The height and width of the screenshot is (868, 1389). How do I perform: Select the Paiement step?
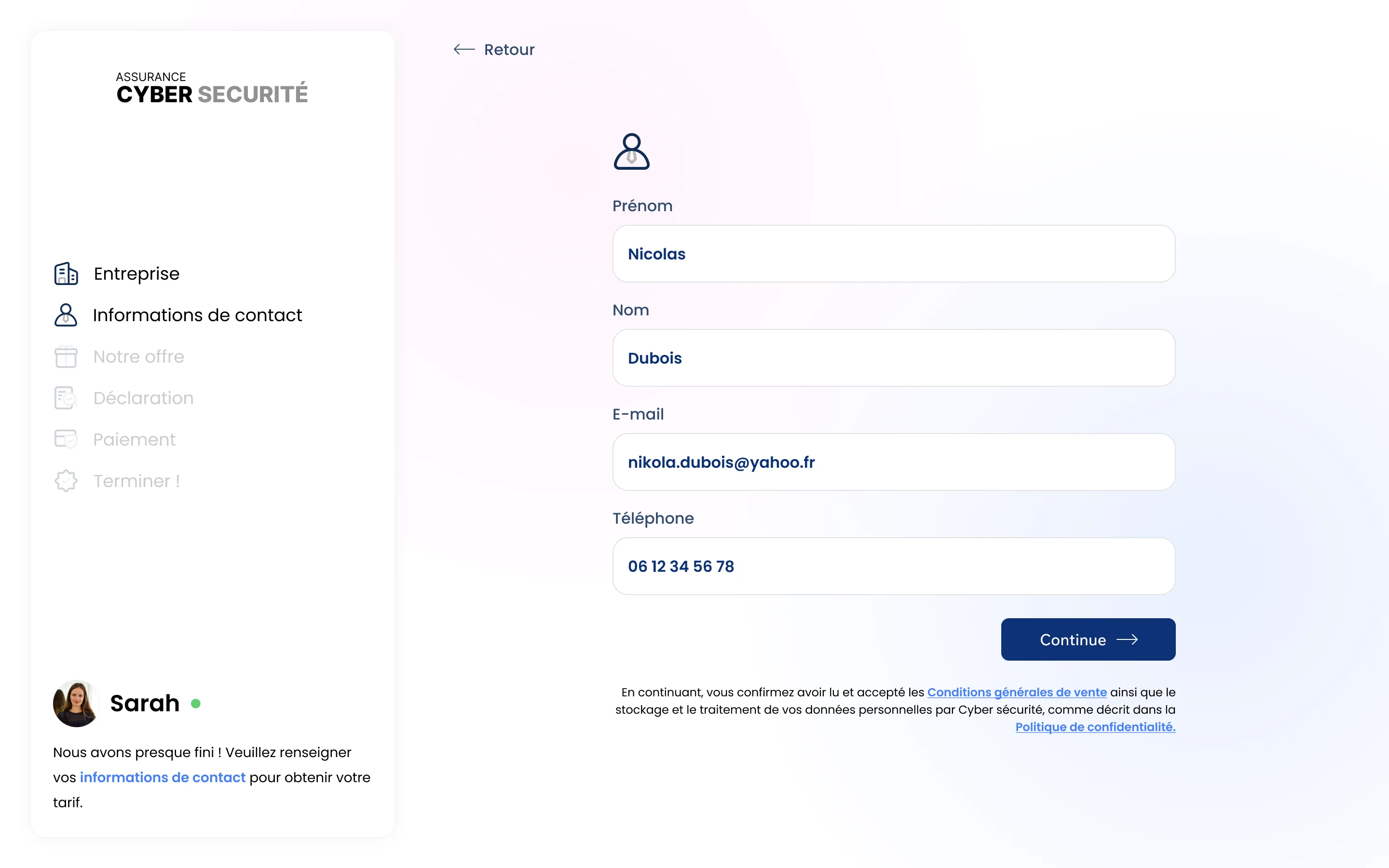pyautogui.click(x=115, y=439)
